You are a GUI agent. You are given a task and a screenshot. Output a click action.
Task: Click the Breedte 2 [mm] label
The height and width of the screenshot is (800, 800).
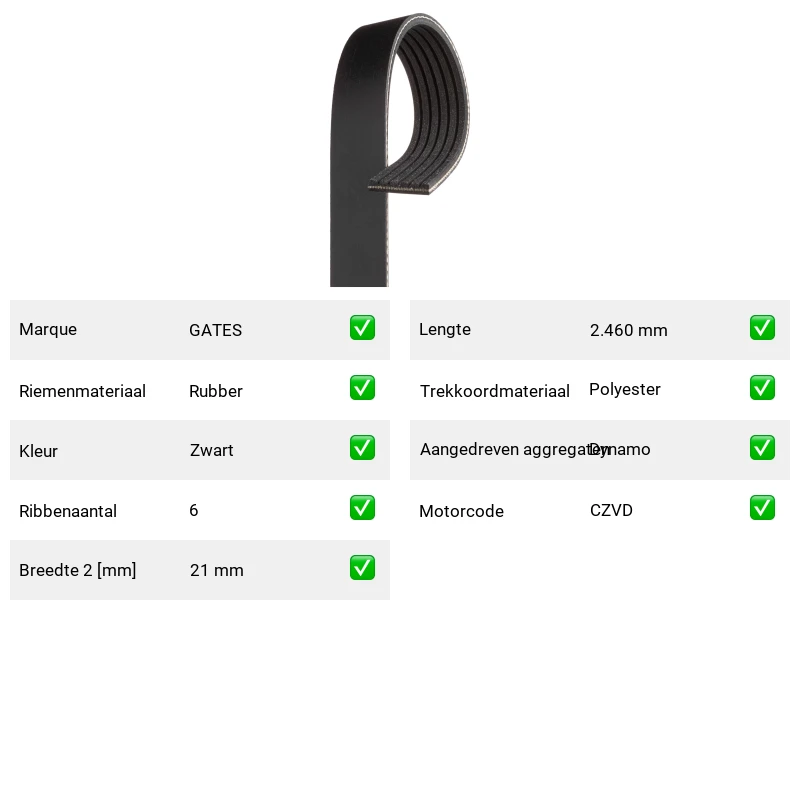coord(78,570)
